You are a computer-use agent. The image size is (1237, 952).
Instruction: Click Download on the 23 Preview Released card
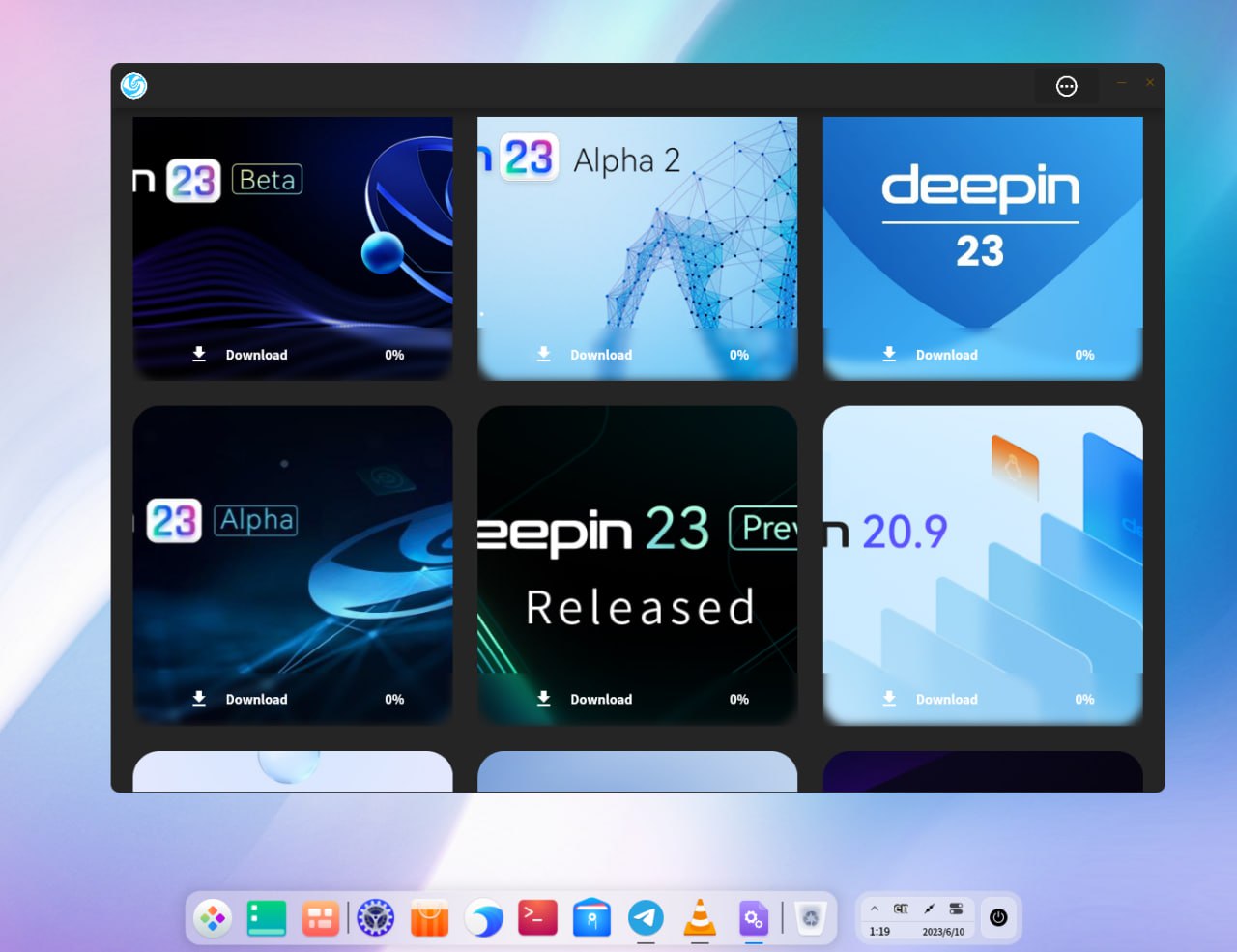601,699
